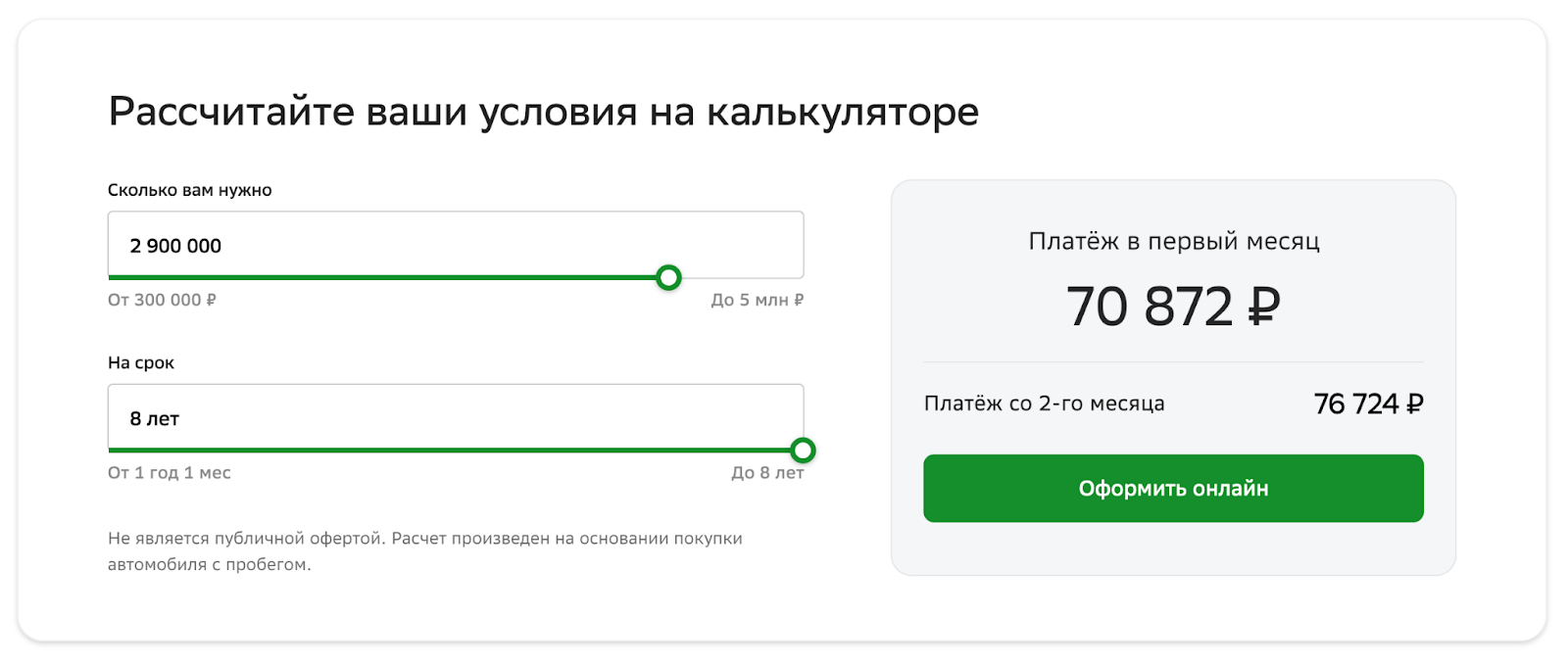Click the Платёж в первый месяц heading
Image resolution: width=1568 pixels, height=665 pixels.
1174,241
